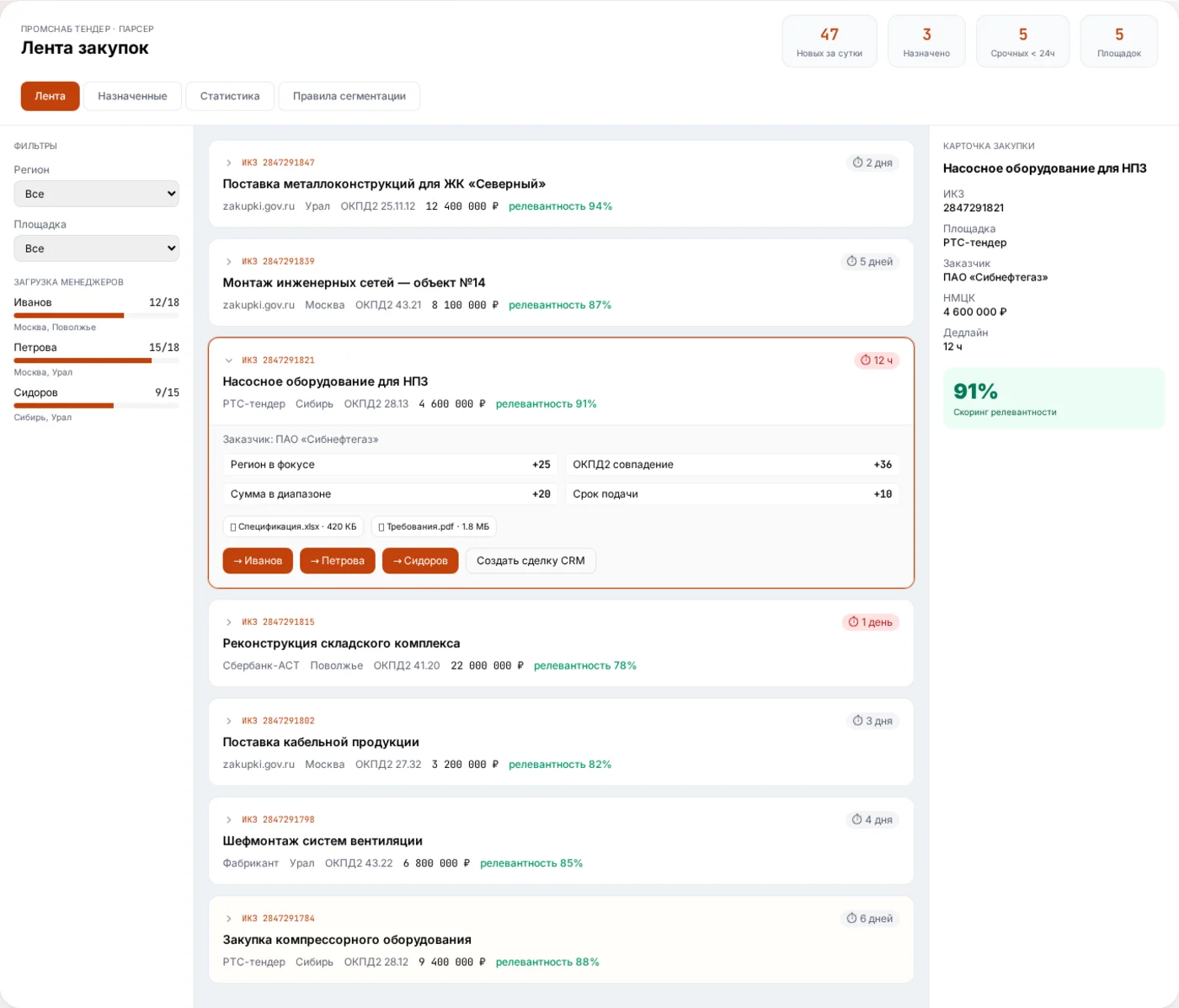Image resolution: width=1179 pixels, height=1008 pixels.
Task: Click the clock icon on the 1 день badge
Action: [853, 622]
